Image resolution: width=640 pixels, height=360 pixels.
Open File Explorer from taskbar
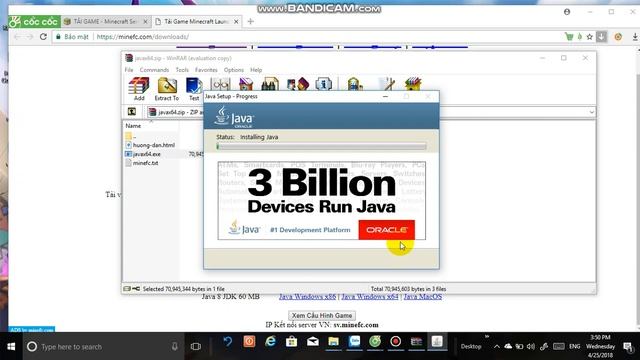pyautogui.click(x=333, y=342)
